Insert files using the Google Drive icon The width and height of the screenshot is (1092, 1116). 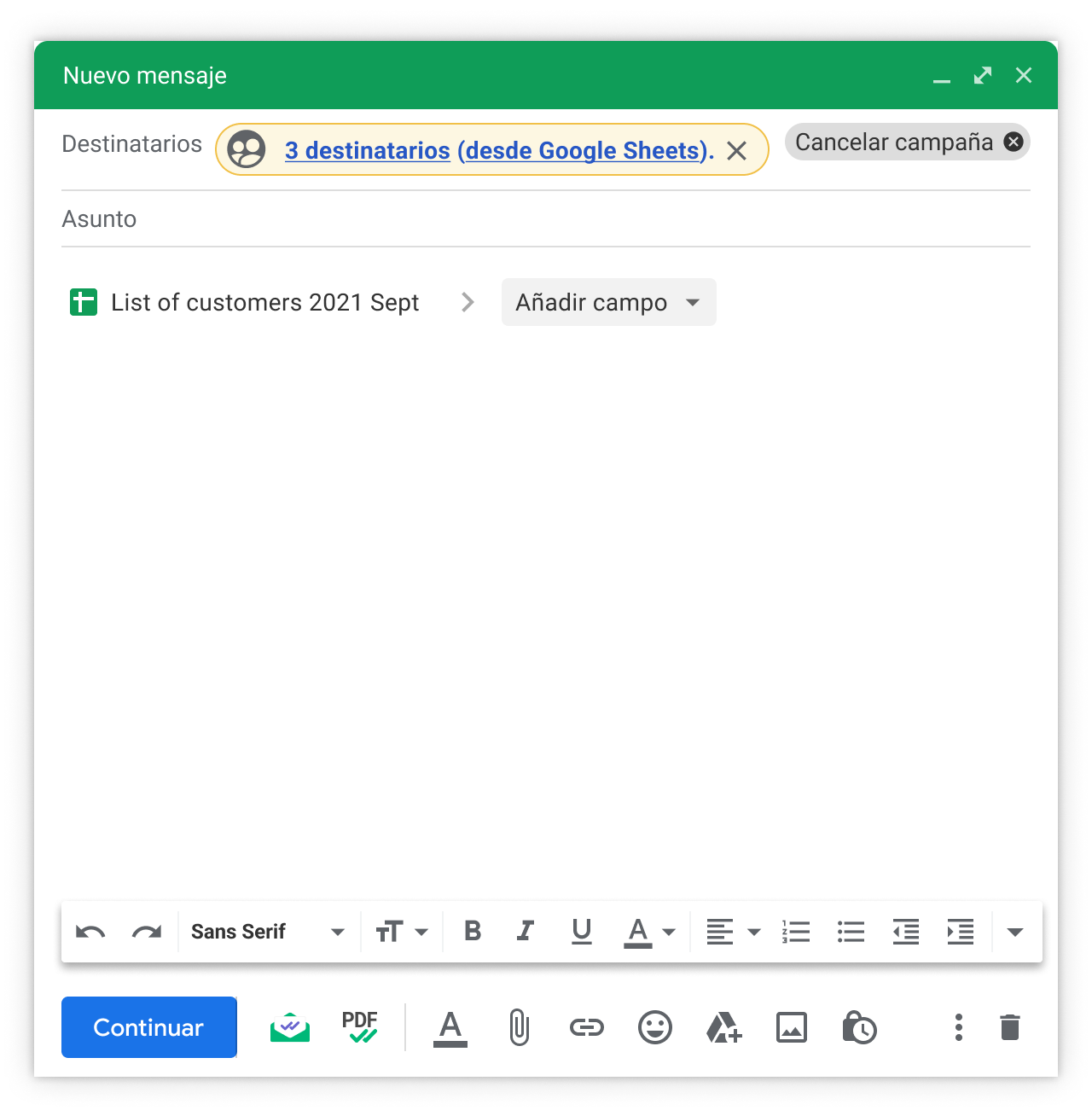pos(723,1027)
